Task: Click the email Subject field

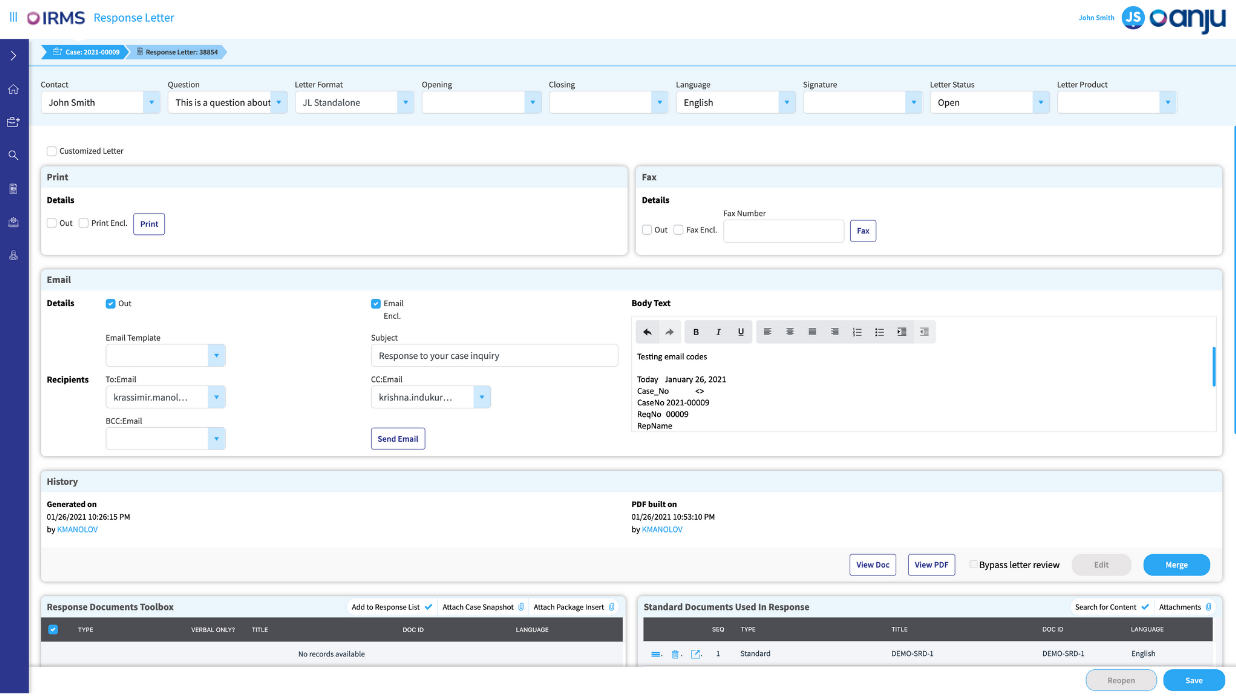Action: (495, 356)
